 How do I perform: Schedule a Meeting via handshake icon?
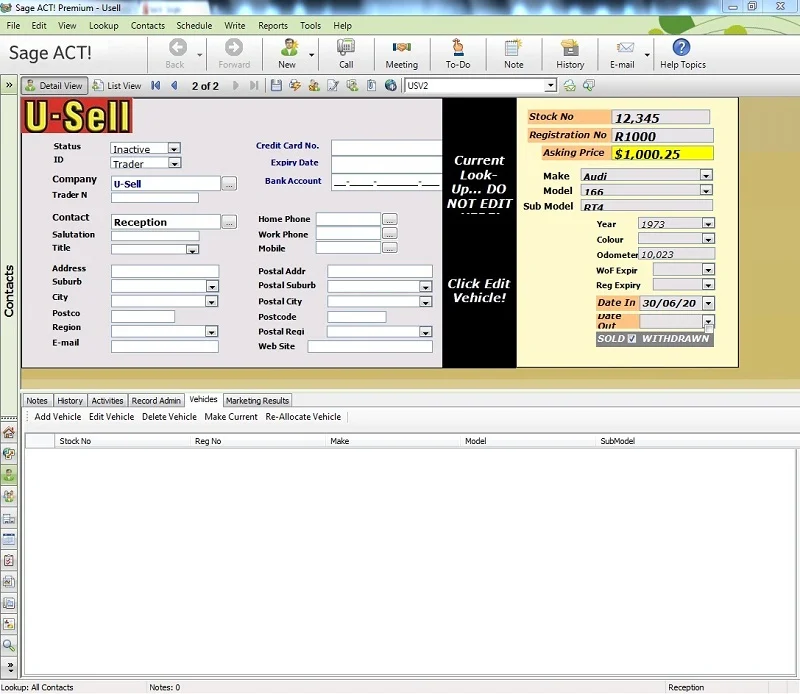coord(402,47)
